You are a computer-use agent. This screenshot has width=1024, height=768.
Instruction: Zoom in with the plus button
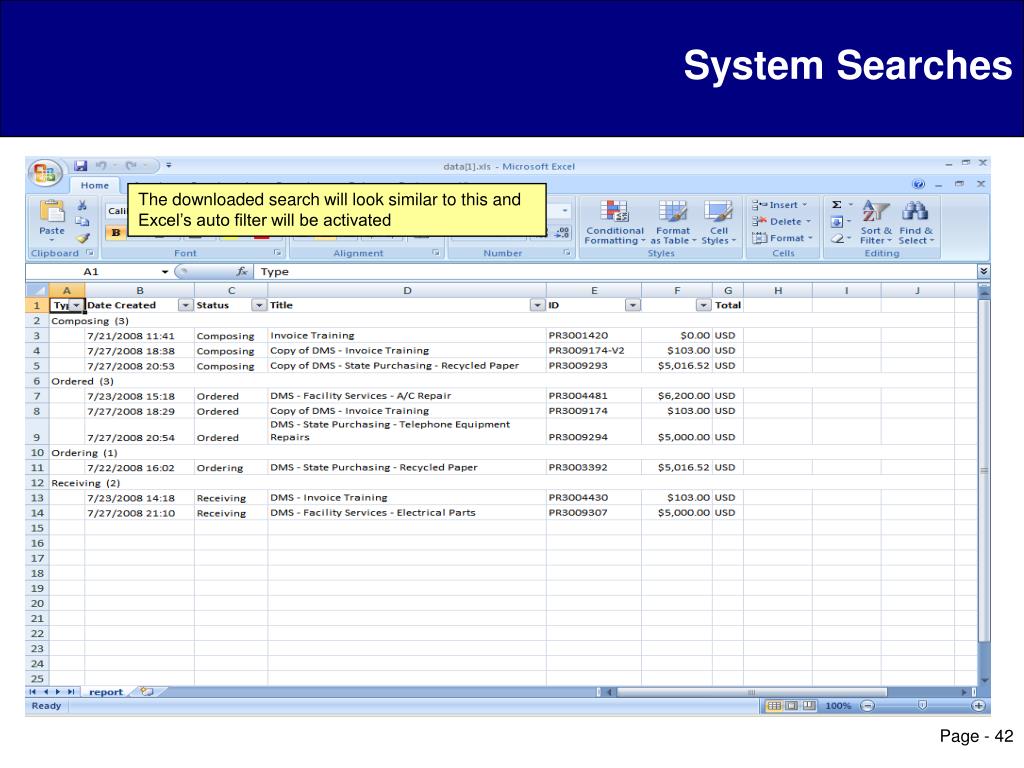(978, 706)
